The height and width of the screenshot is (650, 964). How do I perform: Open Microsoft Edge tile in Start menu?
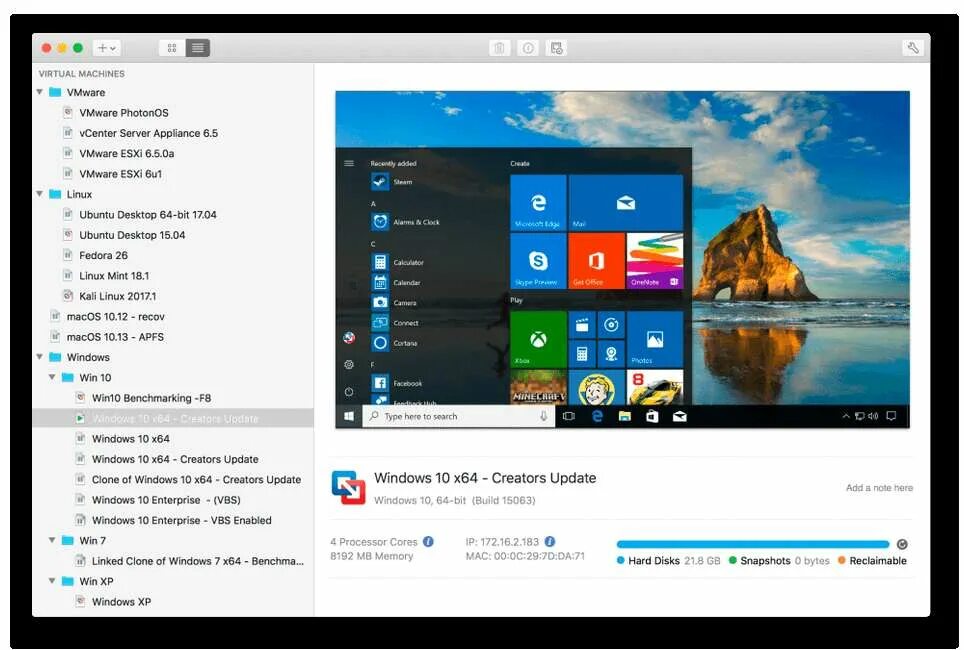[538, 202]
